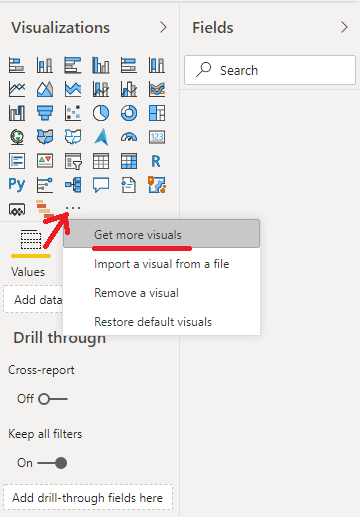Viewport: 360px width, 517px height.
Task: Pick the 100% stacked bar chart visual
Action: point(129,65)
